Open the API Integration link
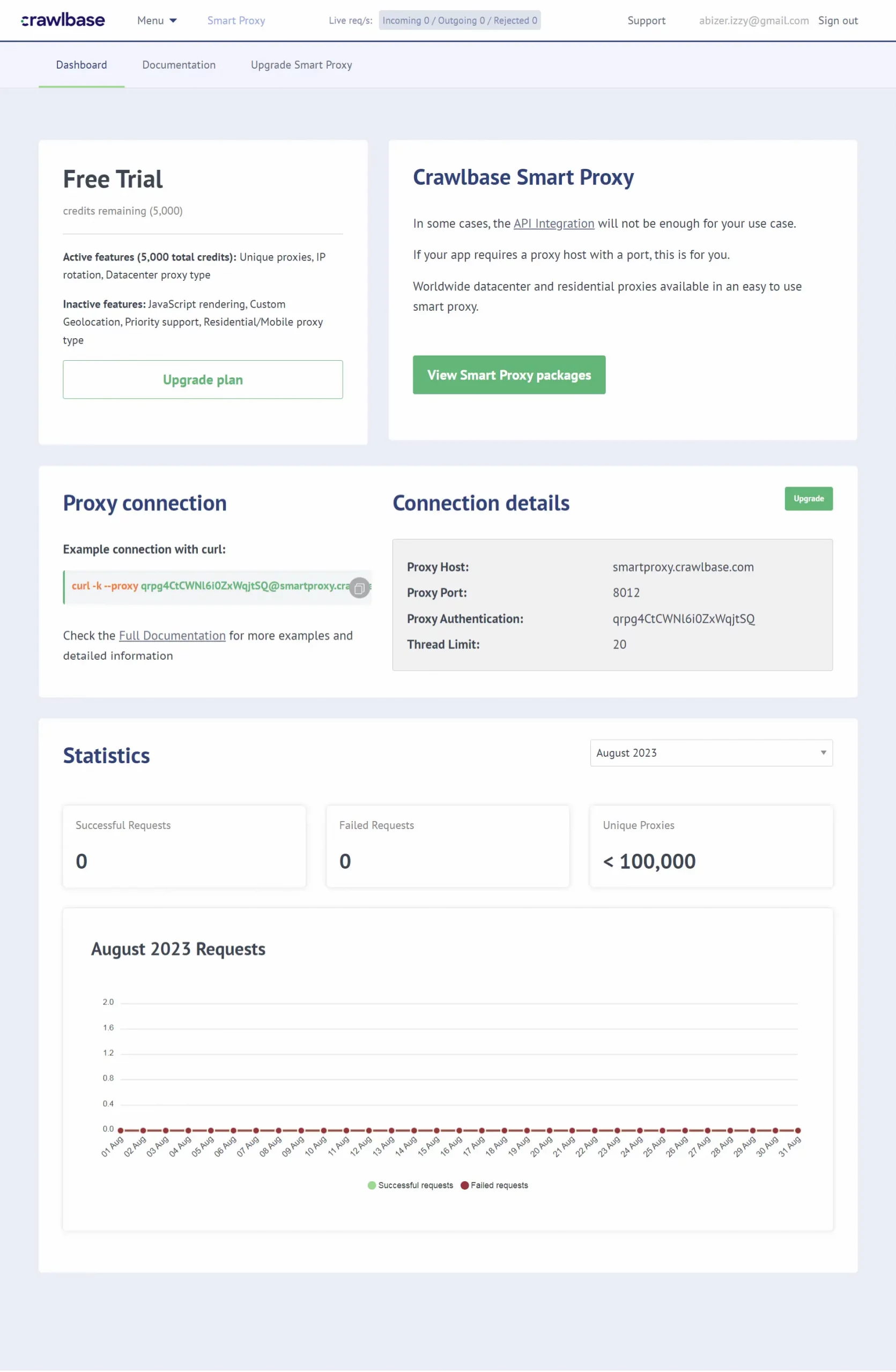896x1372 pixels. tap(553, 223)
